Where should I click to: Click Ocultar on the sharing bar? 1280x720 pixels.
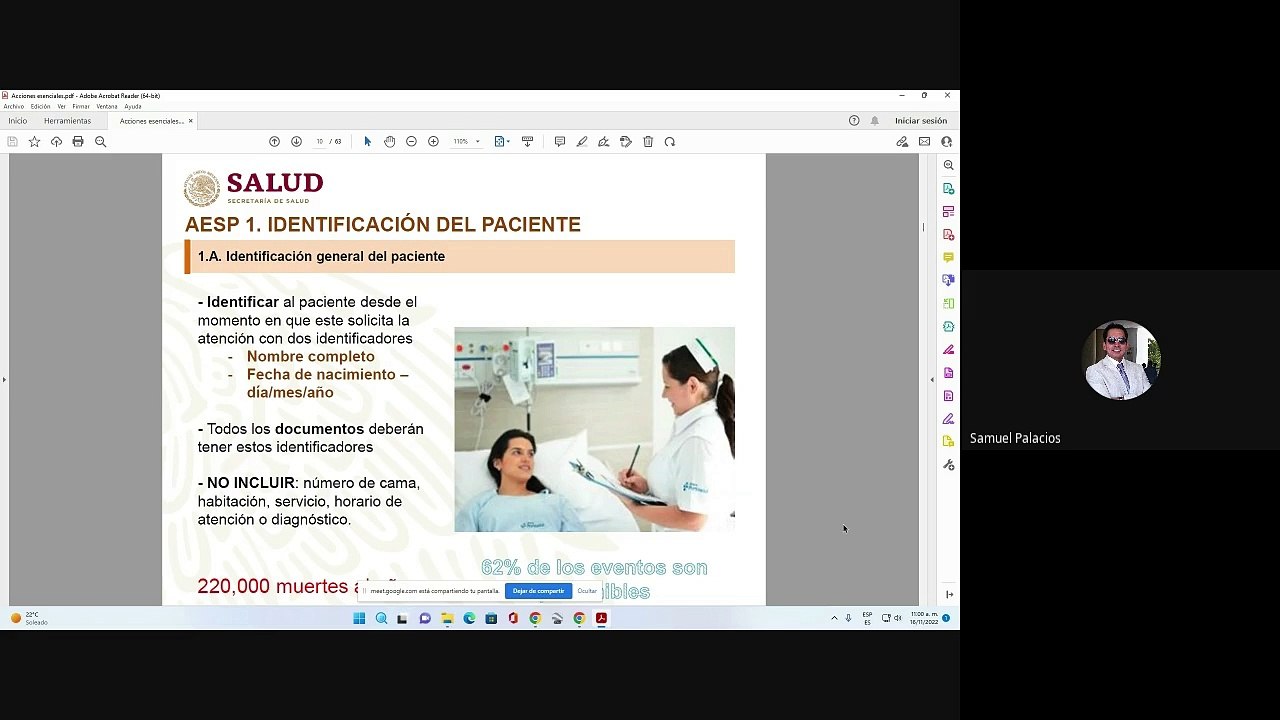(587, 591)
